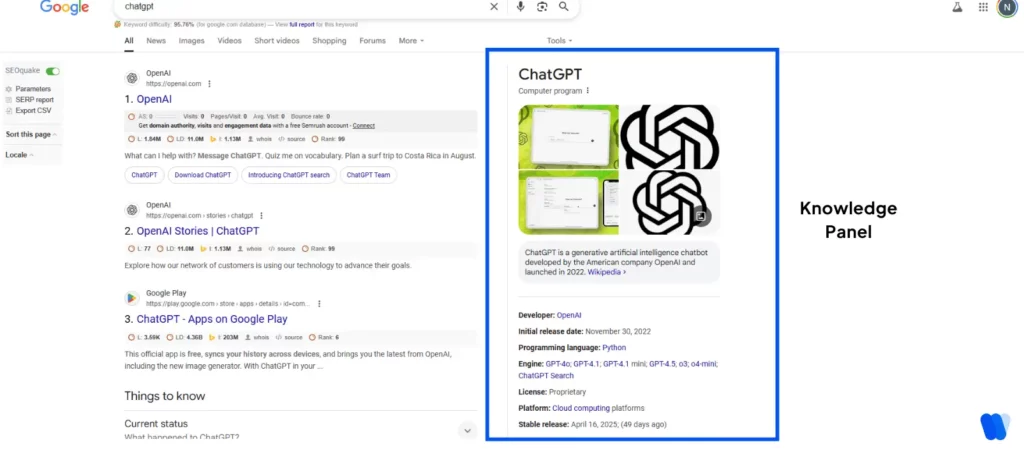This screenshot has width=1024, height=451.
Task: Click the GPT-4o engine link
Action: point(557,364)
